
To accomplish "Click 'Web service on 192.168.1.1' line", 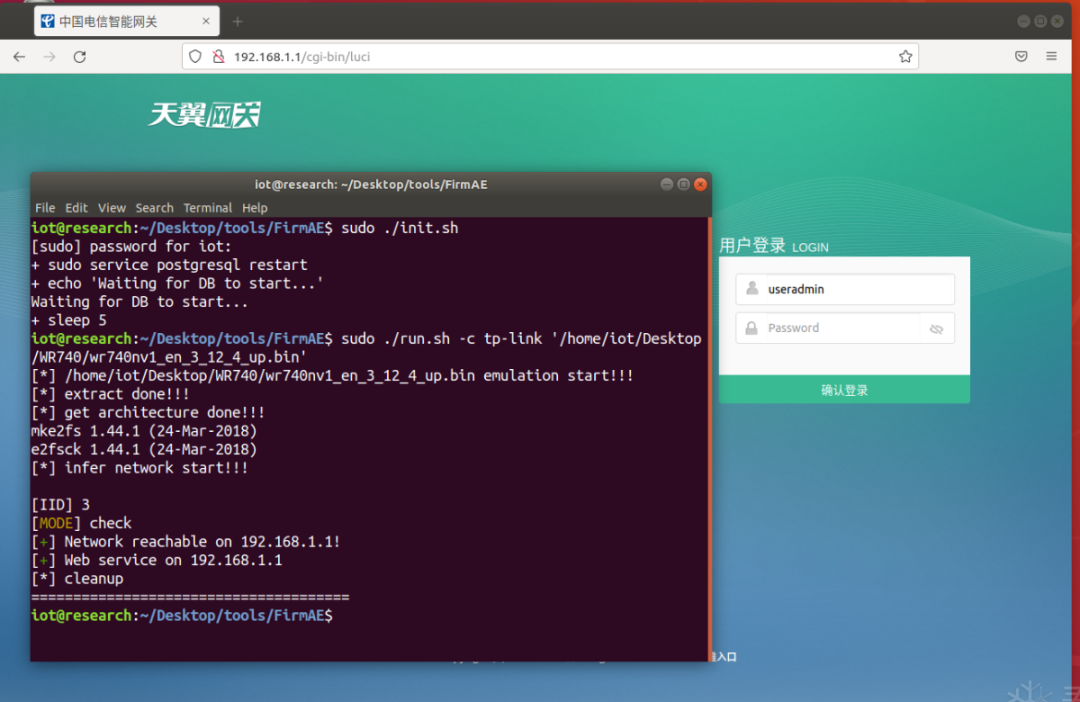I will click(157, 560).
